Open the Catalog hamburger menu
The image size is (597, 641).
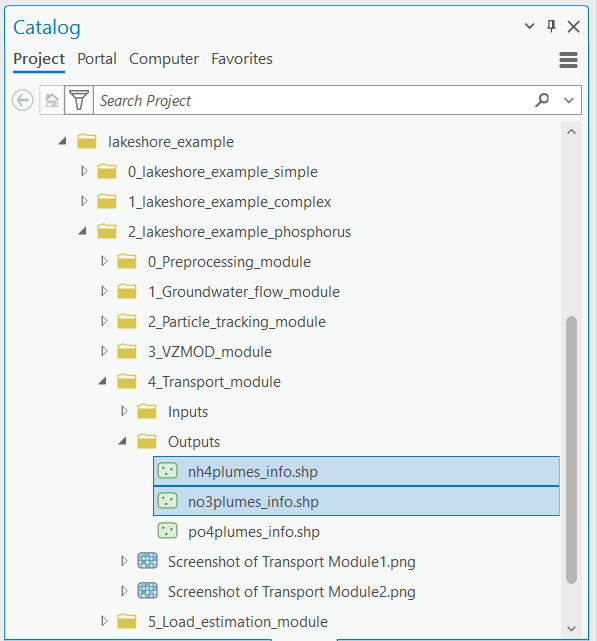[568, 60]
